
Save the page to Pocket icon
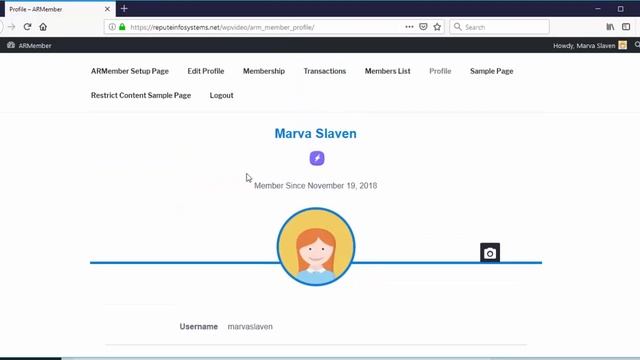(x=423, y=27)
